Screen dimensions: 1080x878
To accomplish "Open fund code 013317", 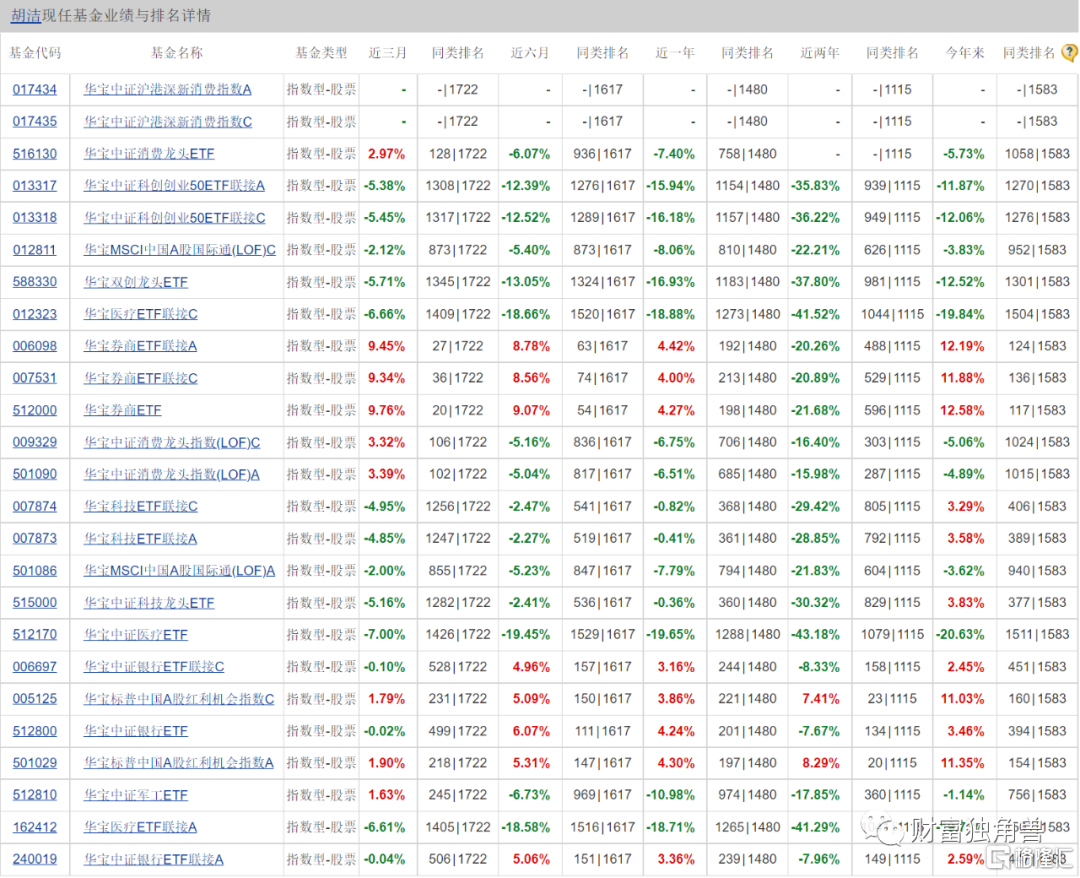I will pyautogui.click(x=34, y=185).
